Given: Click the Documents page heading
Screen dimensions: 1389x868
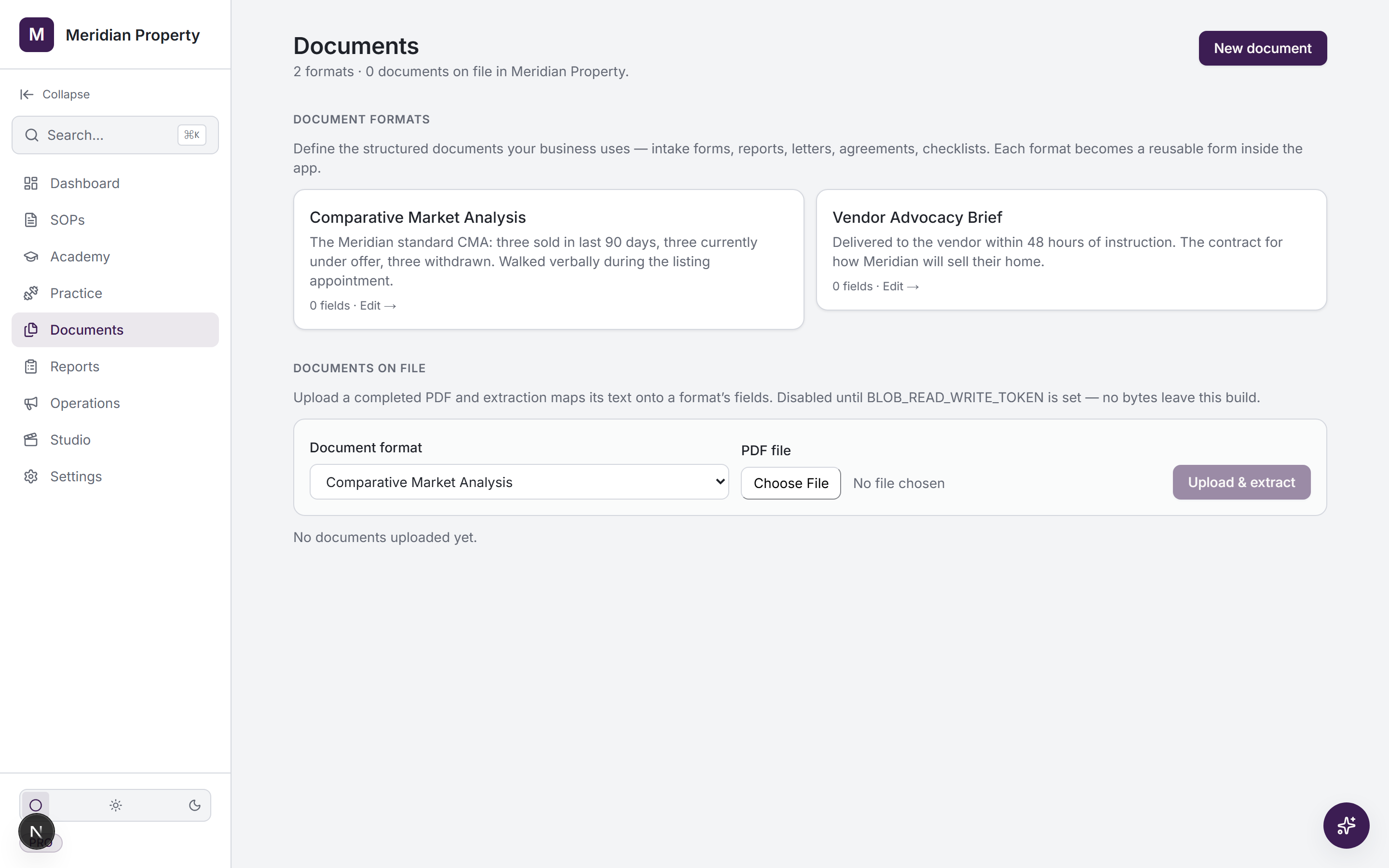Looking at the screenshot, I should point(356,46).
